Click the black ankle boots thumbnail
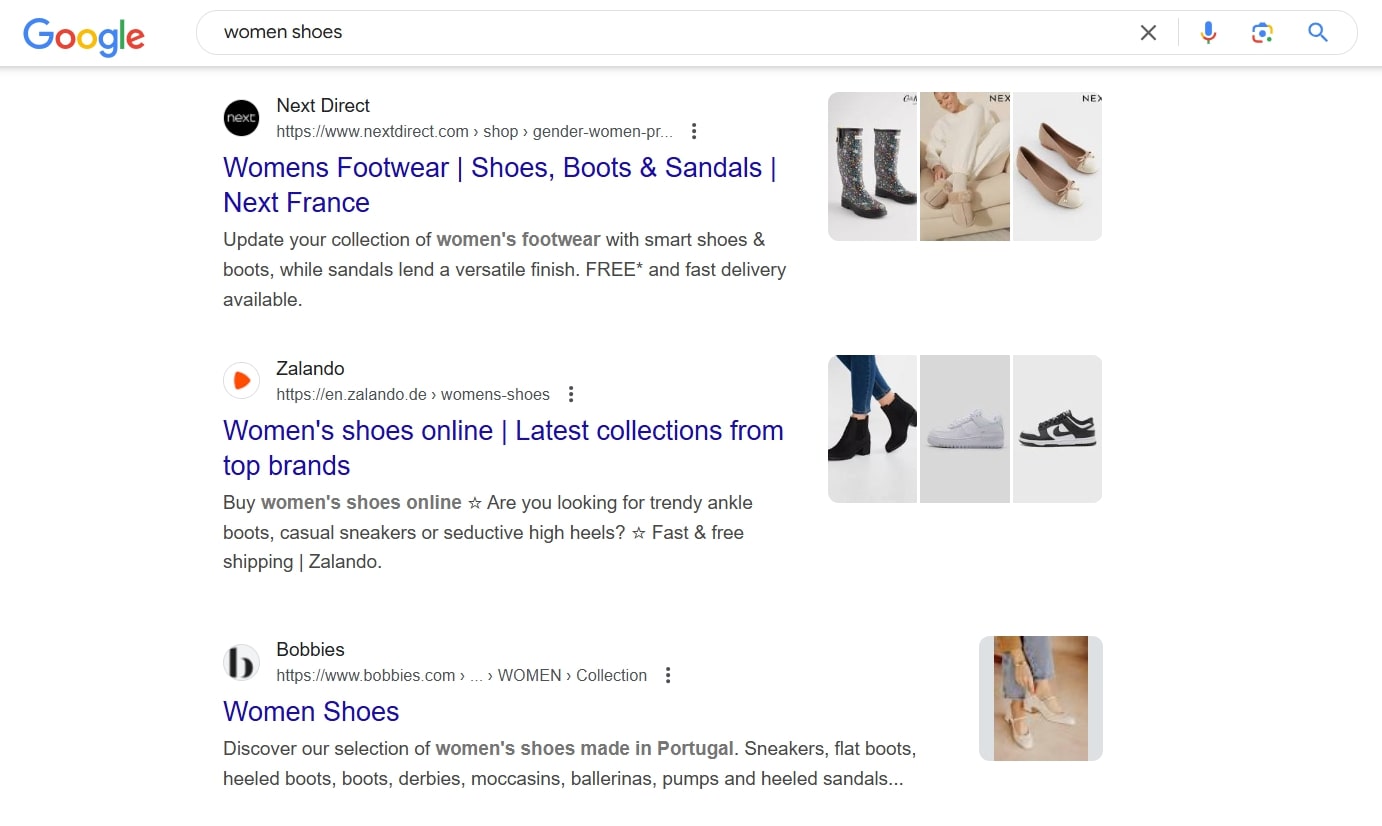Viewport: 1382px width, 826px height. [872, 429]
